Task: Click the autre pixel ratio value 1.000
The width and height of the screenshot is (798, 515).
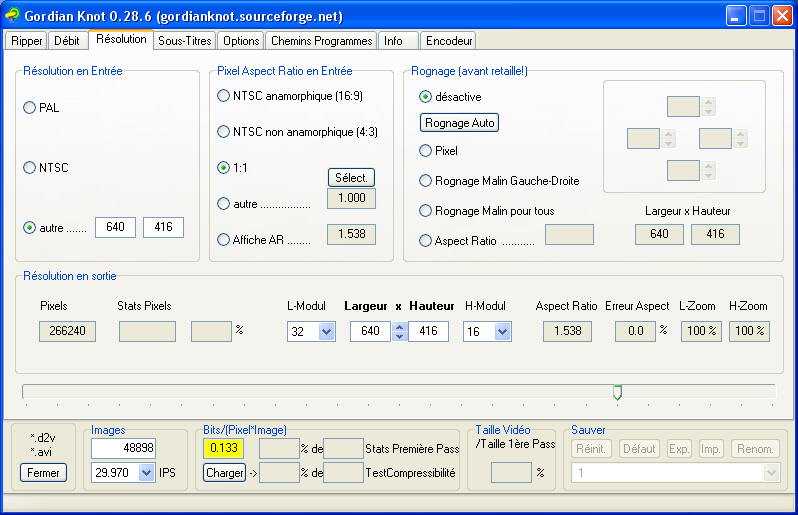Action: click(352, 198)
